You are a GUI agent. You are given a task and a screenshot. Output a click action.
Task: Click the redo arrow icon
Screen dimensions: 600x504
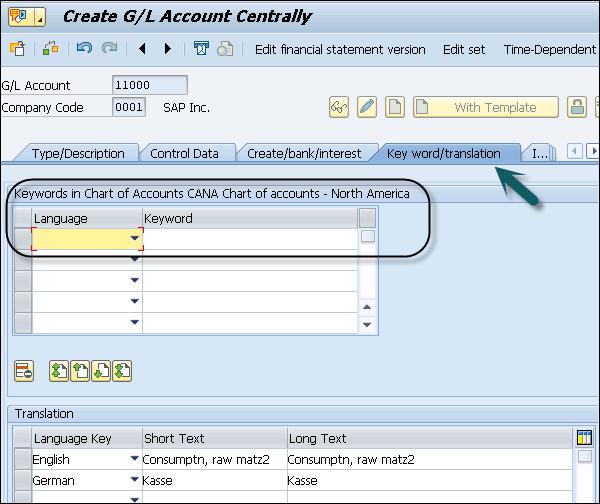[x=109, y=49]
